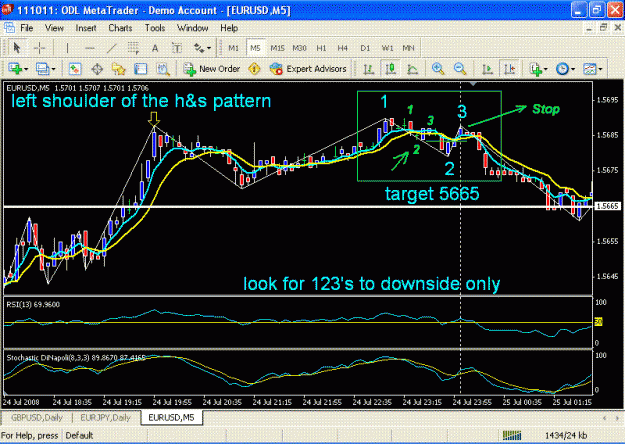This screenshot has height=444, width=625.
Task: Toggle chart shift
Action: tap(510, 69)
